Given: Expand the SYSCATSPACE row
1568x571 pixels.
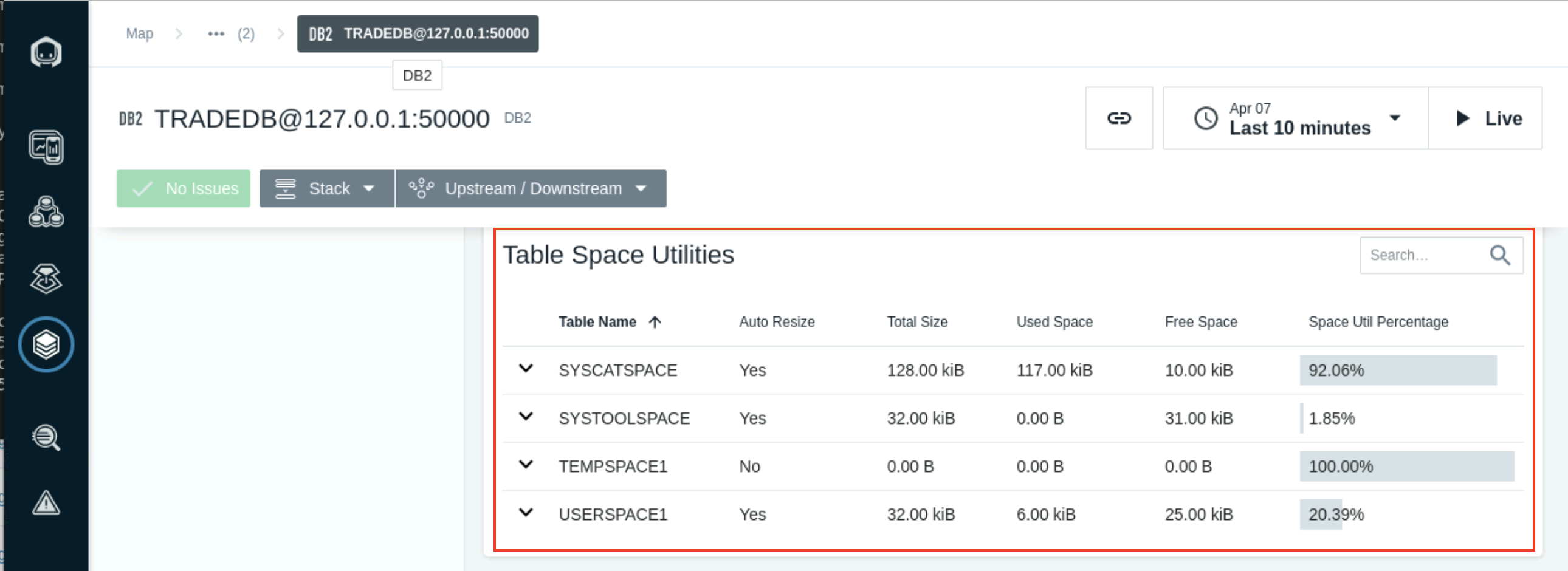Looking at the screenshot, I should coord(526,369).
